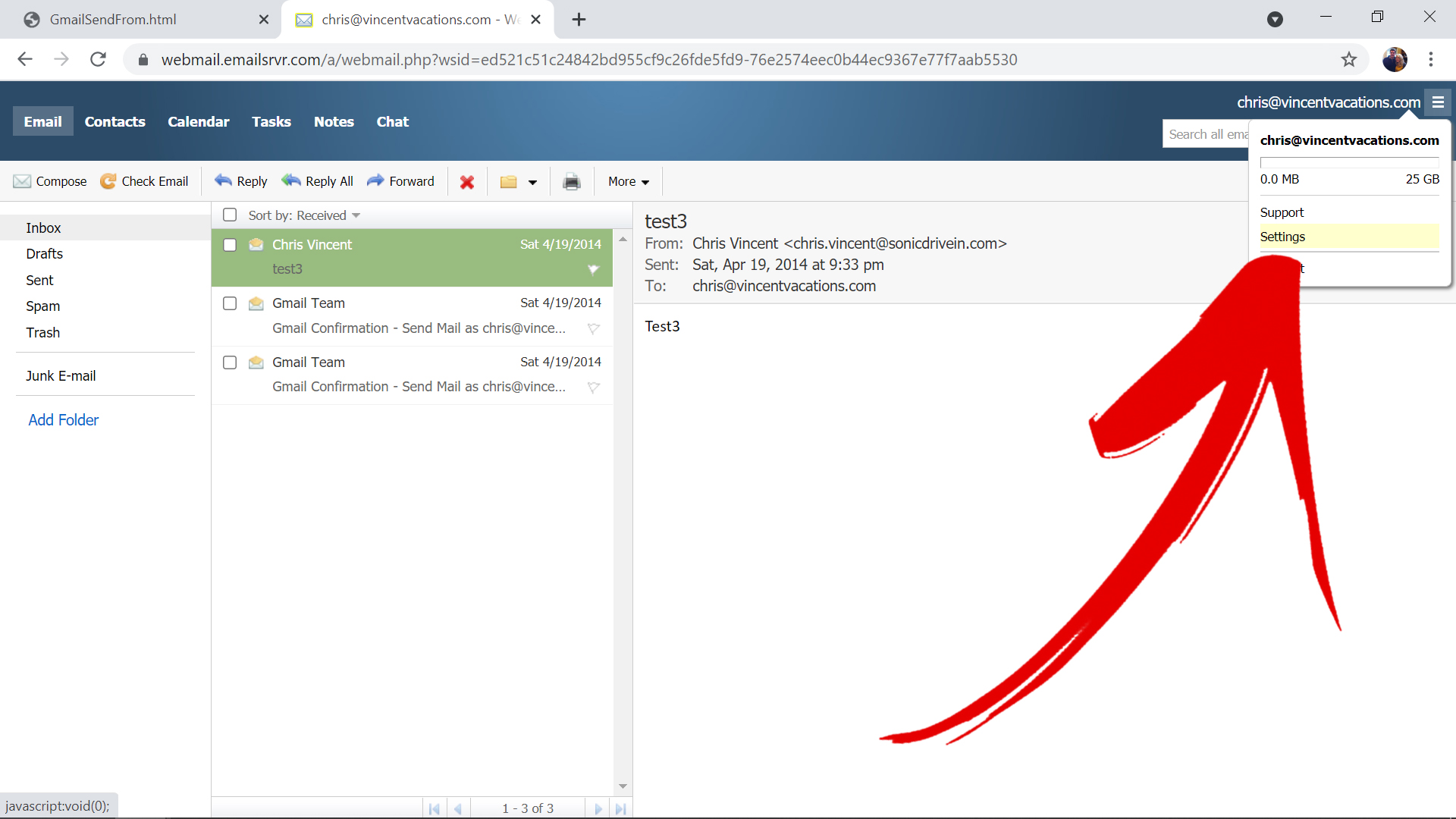Open the Tasks tab
Viewport: 1456px width, 819px height.
(x=271, y=121)
